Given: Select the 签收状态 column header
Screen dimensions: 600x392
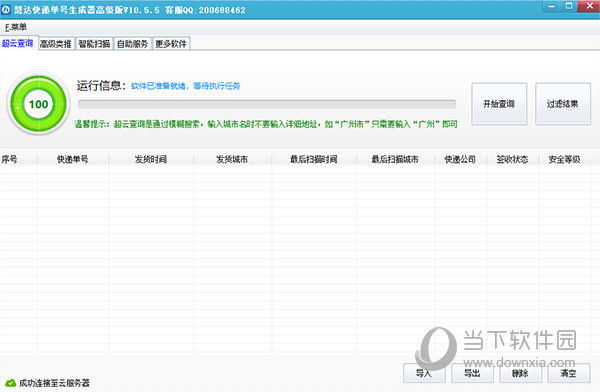Looking at the screenshot, I should tap(512, 159).
